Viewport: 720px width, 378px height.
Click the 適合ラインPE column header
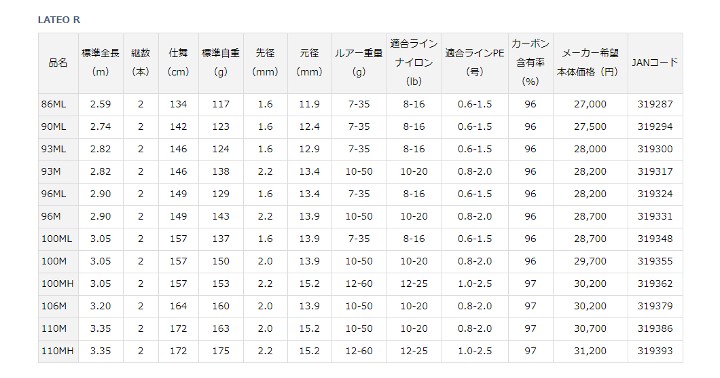474,62
